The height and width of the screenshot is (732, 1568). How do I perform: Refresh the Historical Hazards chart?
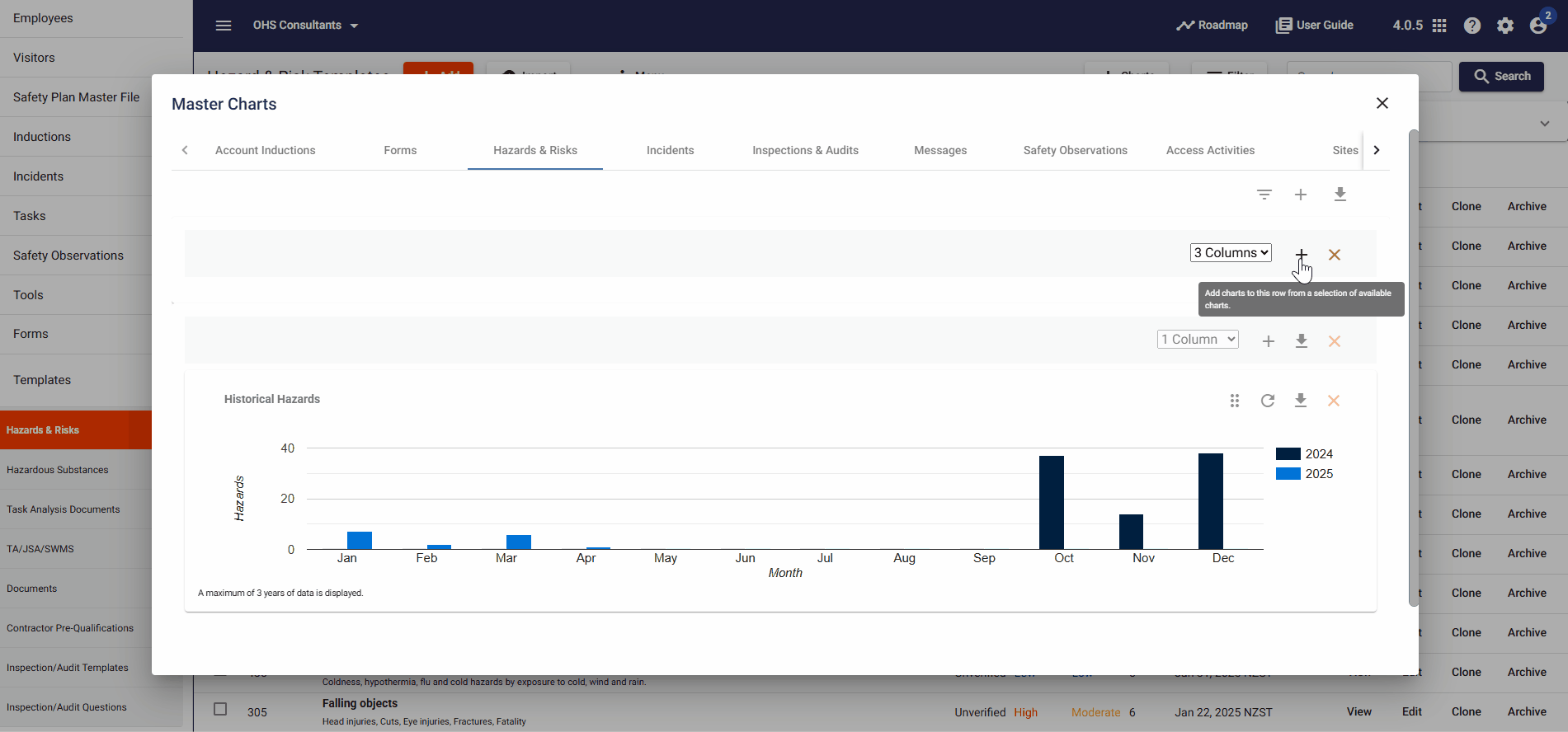[1268, 401]
